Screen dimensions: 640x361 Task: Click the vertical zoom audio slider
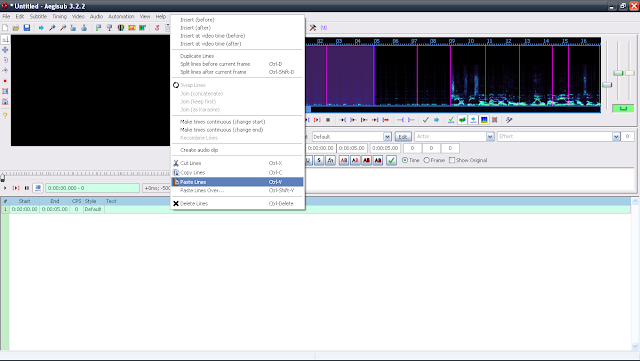click(x=618, y=73)
